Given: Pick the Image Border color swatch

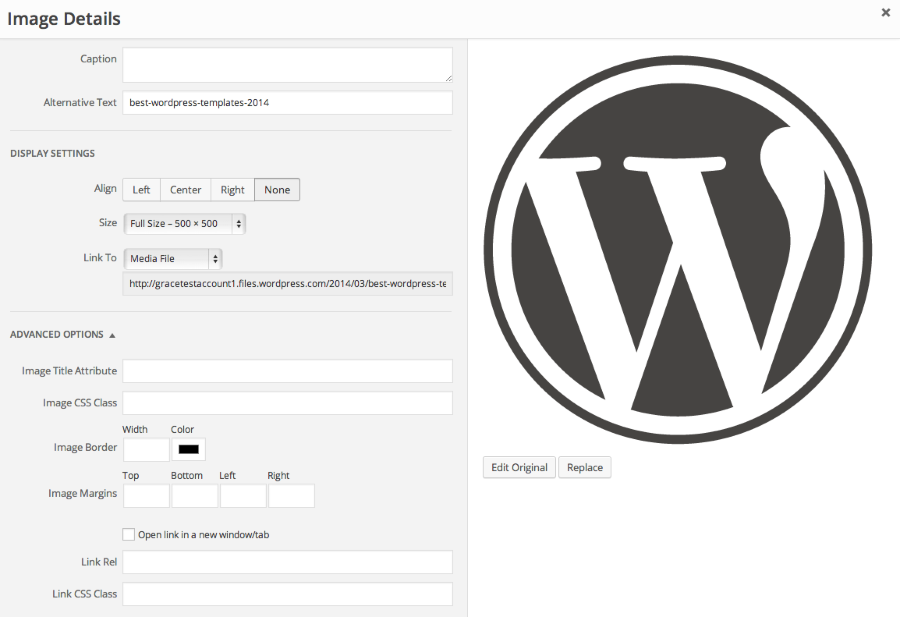Looking at the screenshot, I should click(x=190, y=449).
